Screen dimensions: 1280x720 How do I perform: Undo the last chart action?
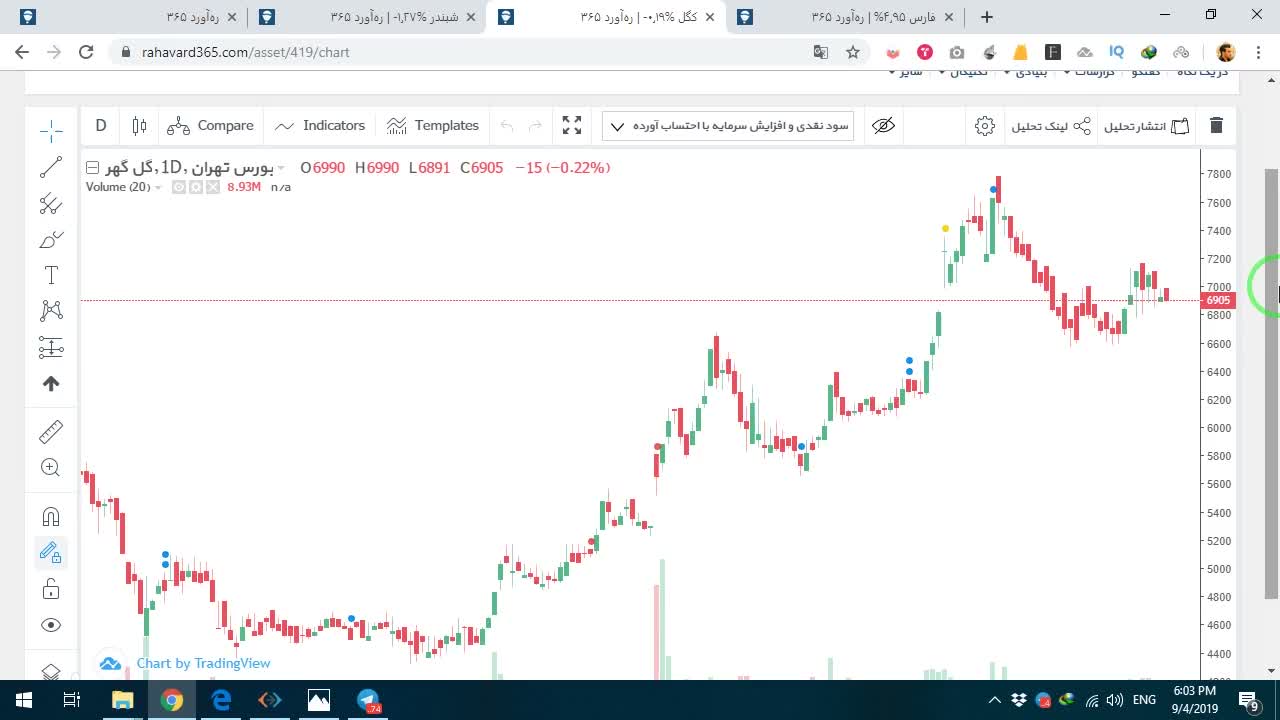507,126
